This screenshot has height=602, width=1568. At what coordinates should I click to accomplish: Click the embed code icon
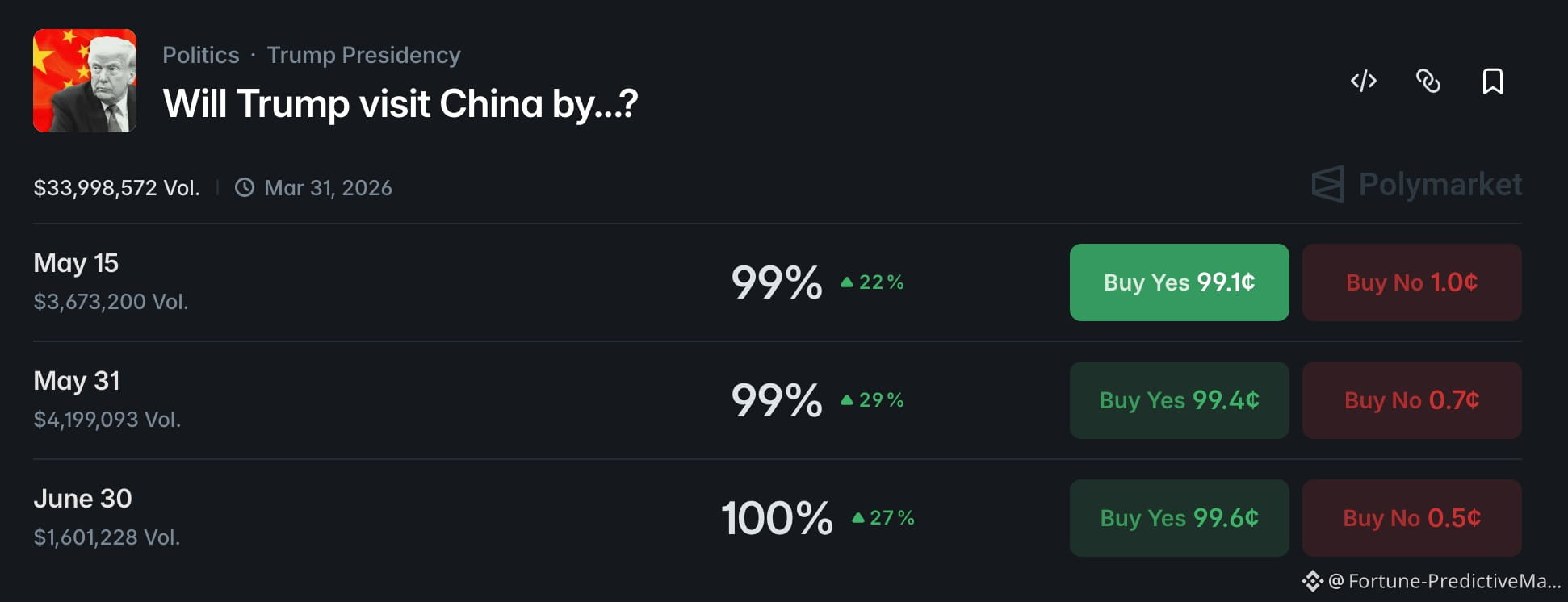click(1364, 81)
